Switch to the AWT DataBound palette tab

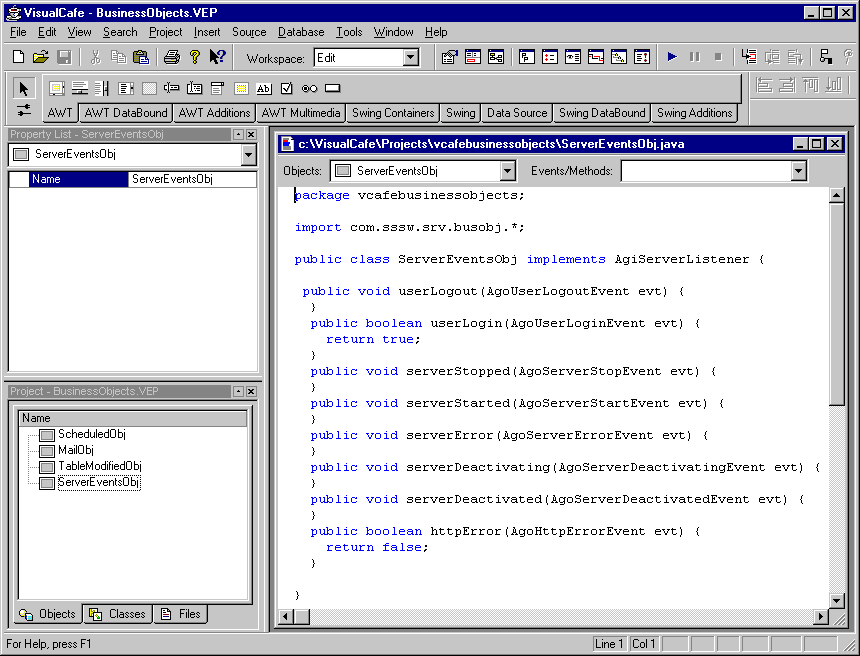click(x=126, y=113)
